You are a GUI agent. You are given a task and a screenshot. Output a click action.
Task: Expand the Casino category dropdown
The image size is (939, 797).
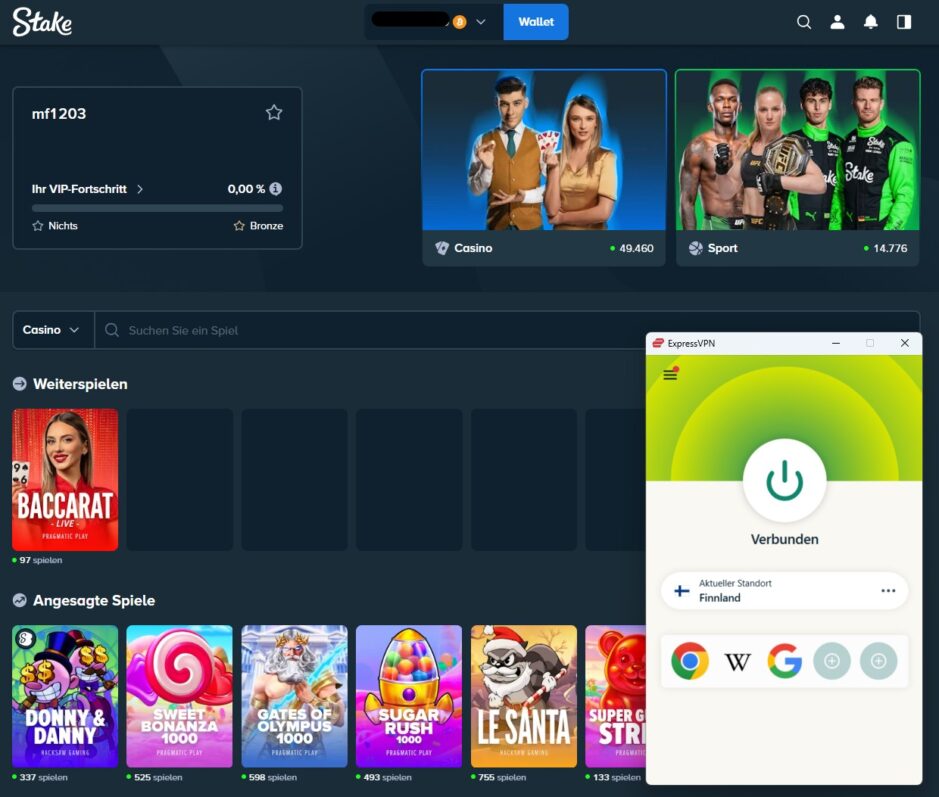[53, 330]
